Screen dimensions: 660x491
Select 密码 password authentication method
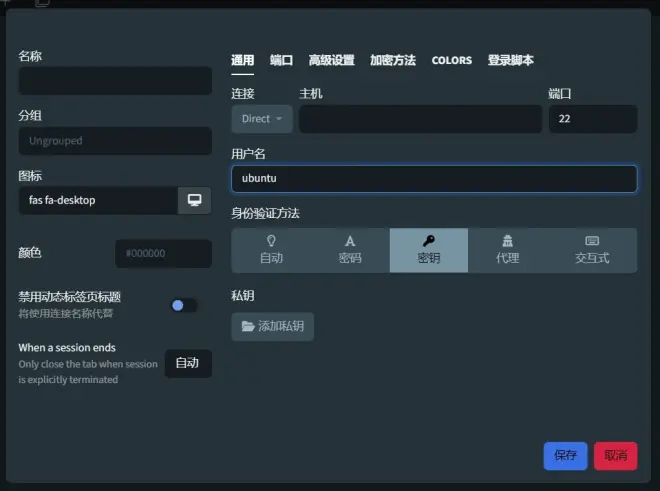350,250
